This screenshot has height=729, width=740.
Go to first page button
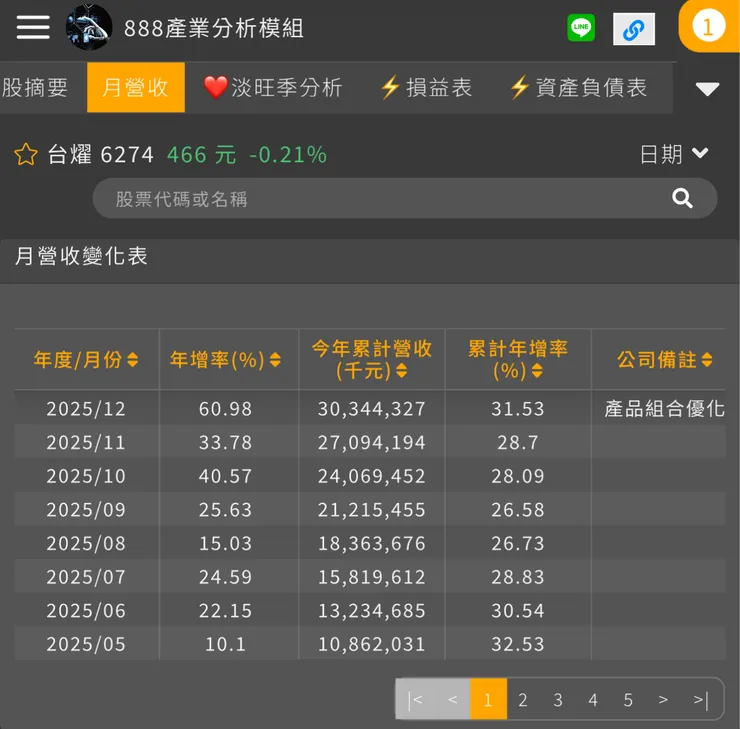point(415,699)
